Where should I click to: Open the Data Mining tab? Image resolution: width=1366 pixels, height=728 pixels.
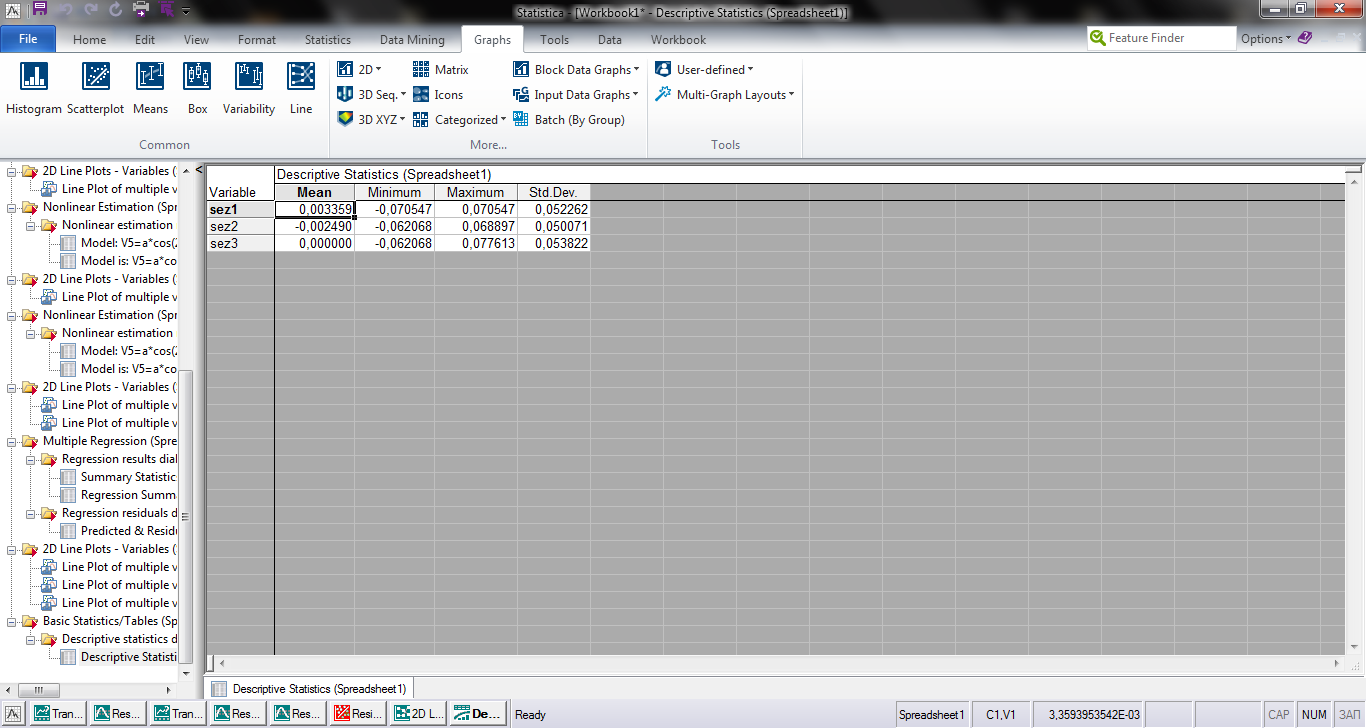click(x=412, y=40)
